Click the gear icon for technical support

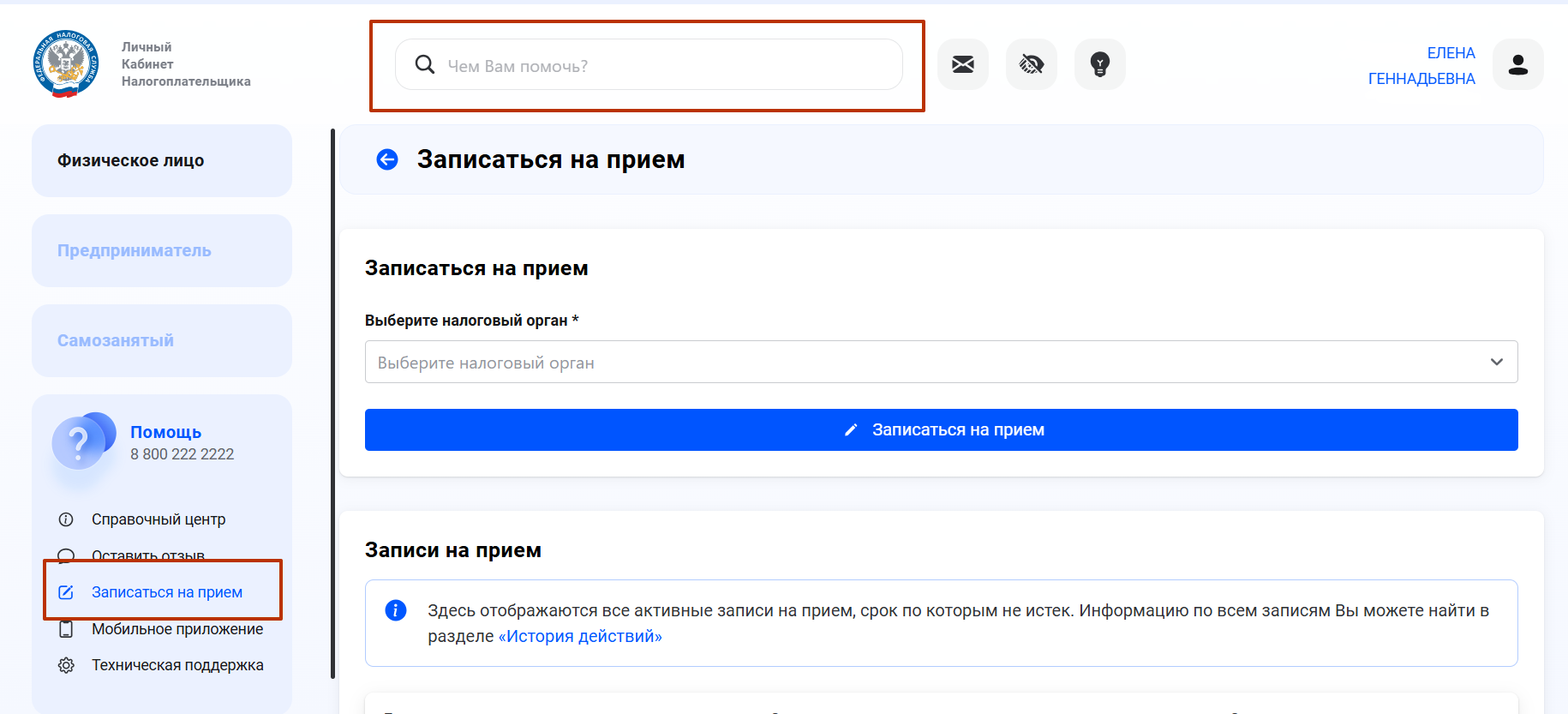(66, 665)
